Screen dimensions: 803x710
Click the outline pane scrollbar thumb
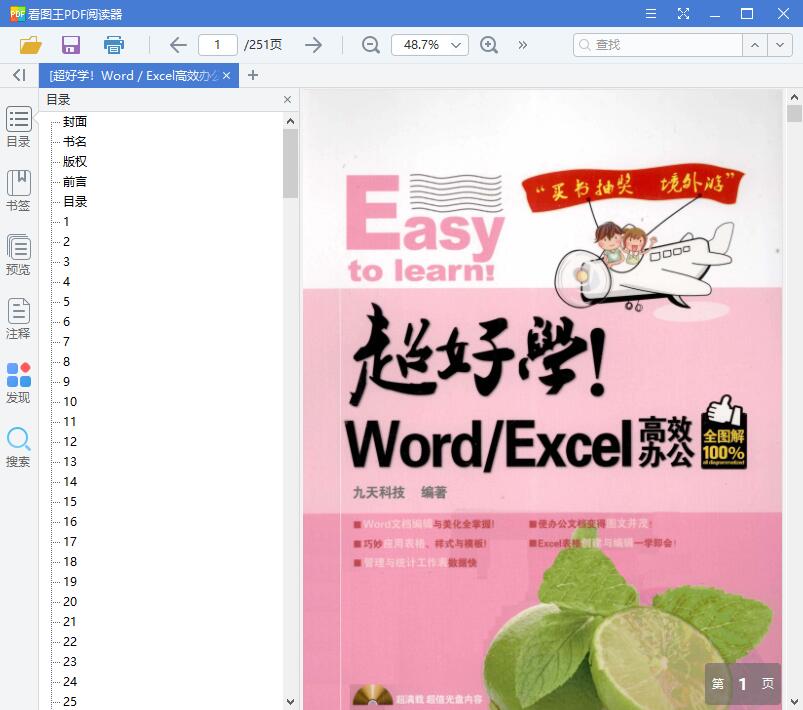290,163
